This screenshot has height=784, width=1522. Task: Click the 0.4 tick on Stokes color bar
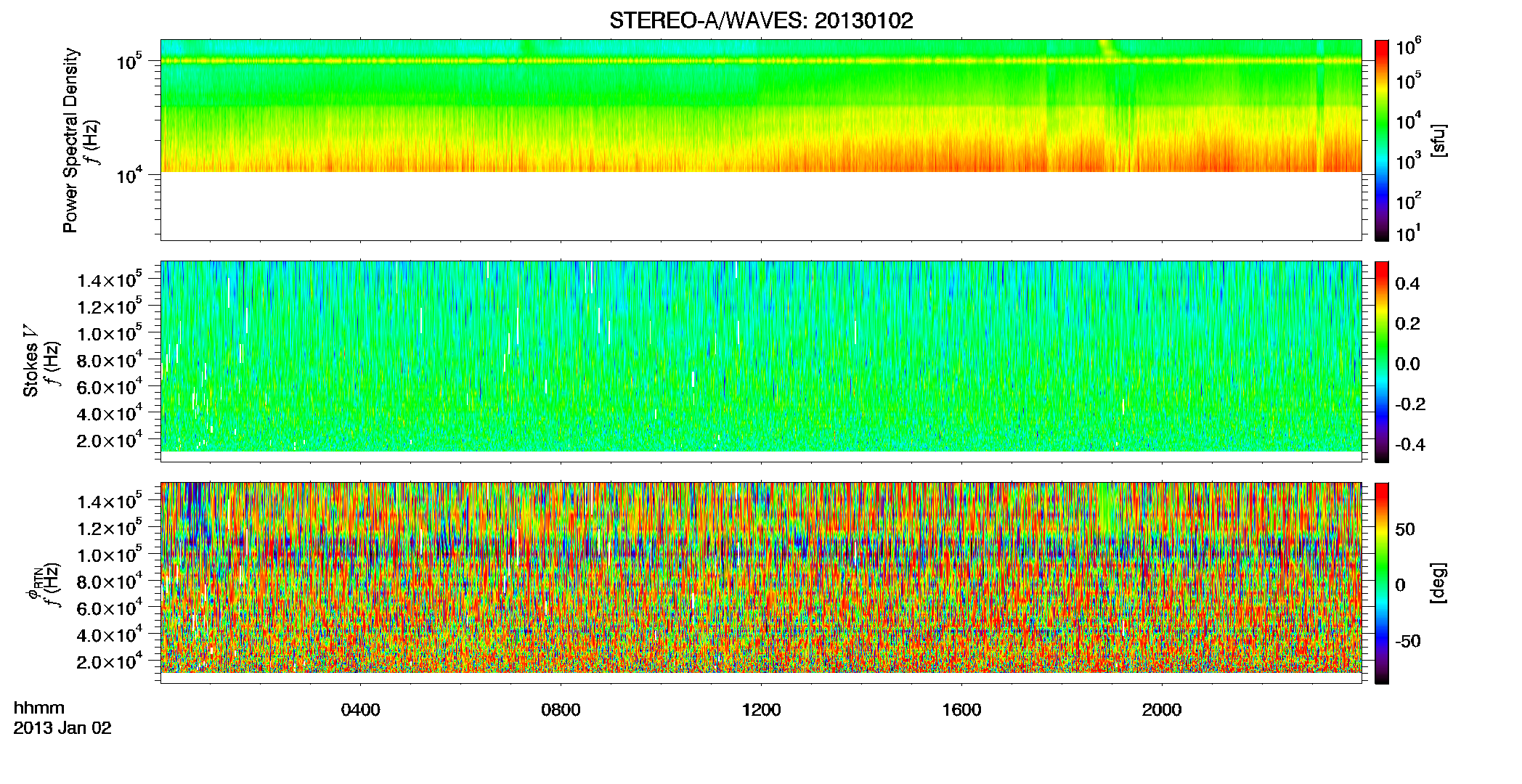tap(1407, 284)
